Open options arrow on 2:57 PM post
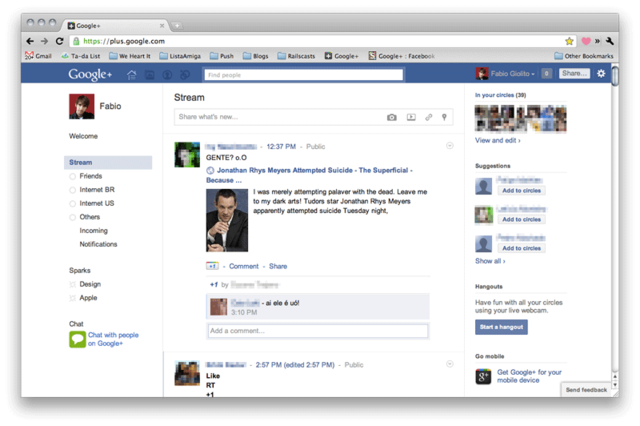 (x=449, y=364)
